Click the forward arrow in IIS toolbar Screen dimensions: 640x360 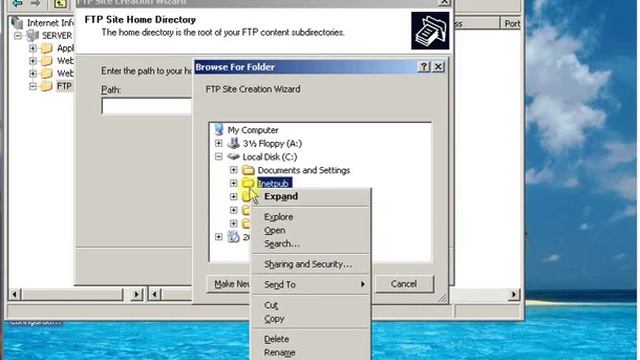click(36, 3)
